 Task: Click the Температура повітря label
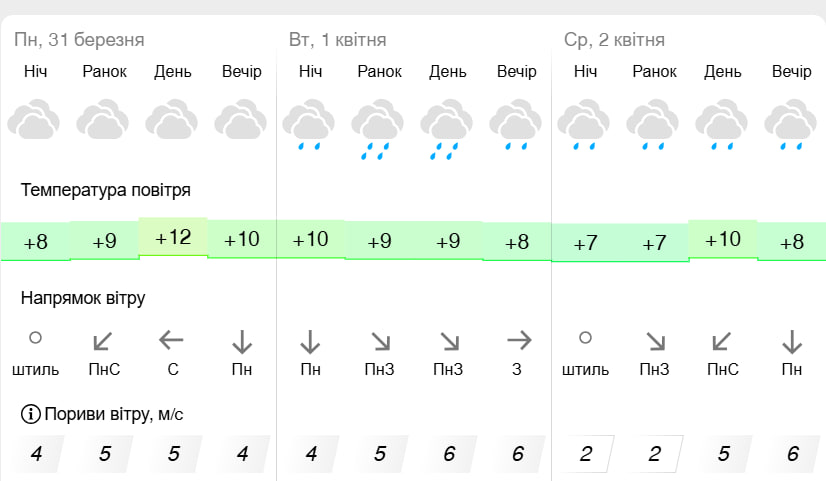105,190
